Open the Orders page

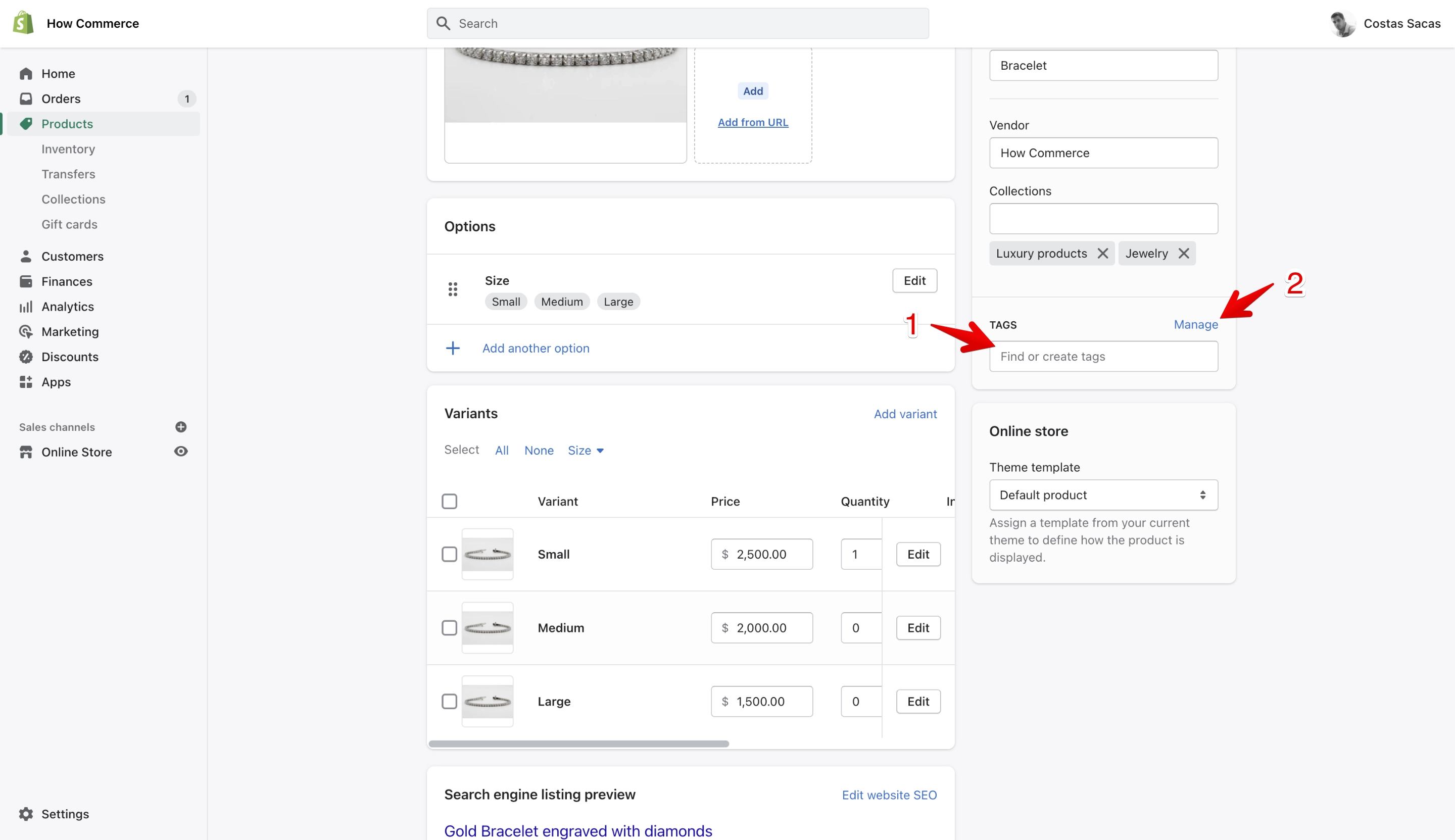point(61,98)
